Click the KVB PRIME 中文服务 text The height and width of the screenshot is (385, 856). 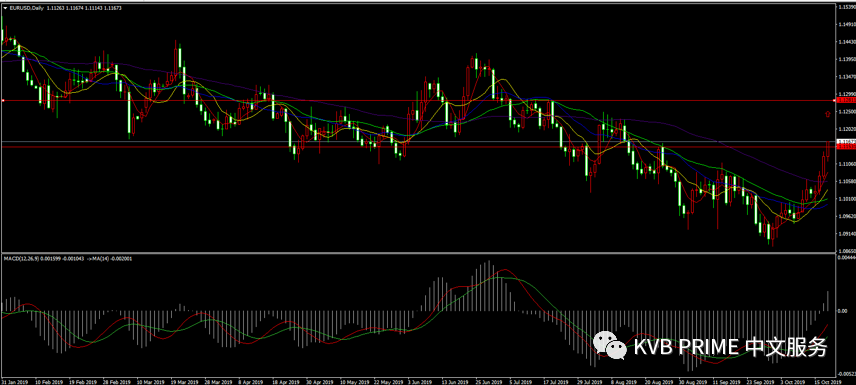tap(730, 347)
